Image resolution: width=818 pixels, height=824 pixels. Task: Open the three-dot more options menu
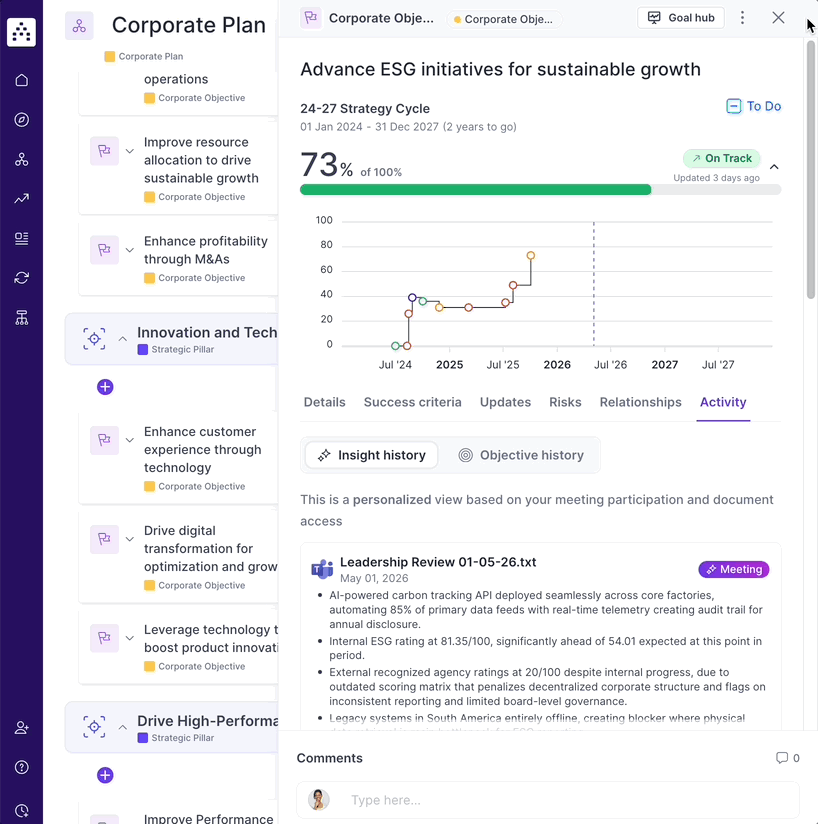742,18
